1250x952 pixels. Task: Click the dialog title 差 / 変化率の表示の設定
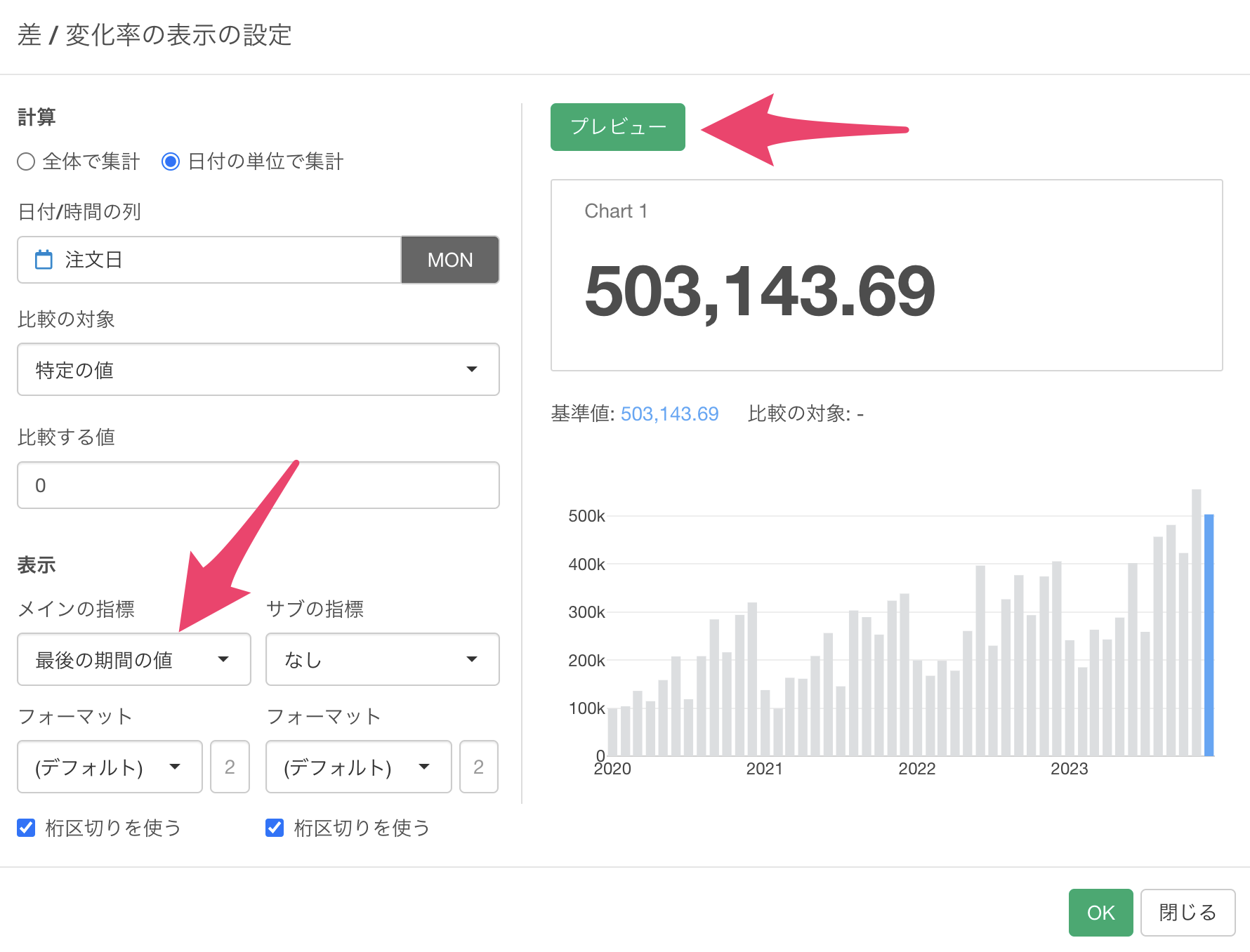coord(154,35)
